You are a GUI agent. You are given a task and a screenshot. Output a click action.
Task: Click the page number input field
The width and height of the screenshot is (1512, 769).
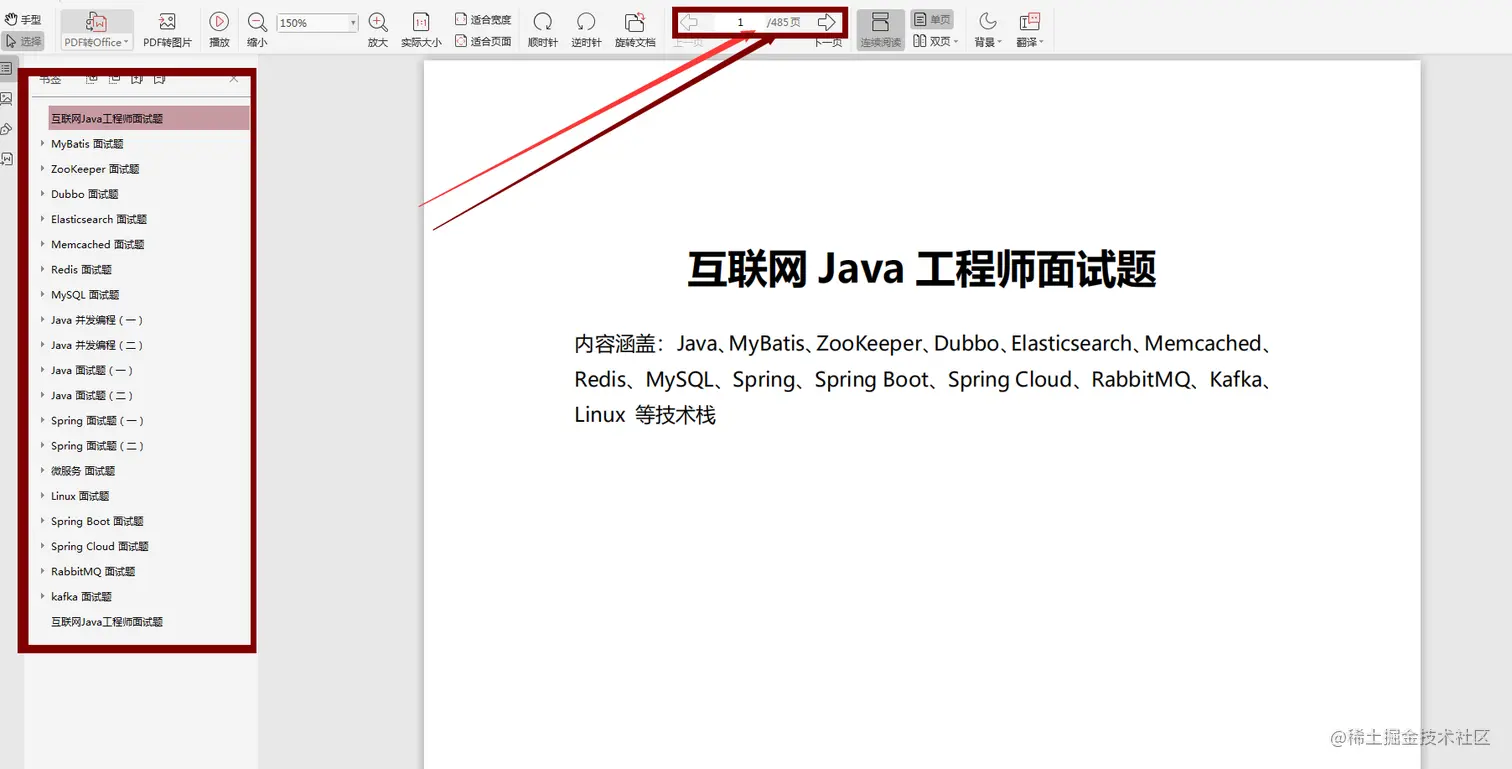[739, 21]
